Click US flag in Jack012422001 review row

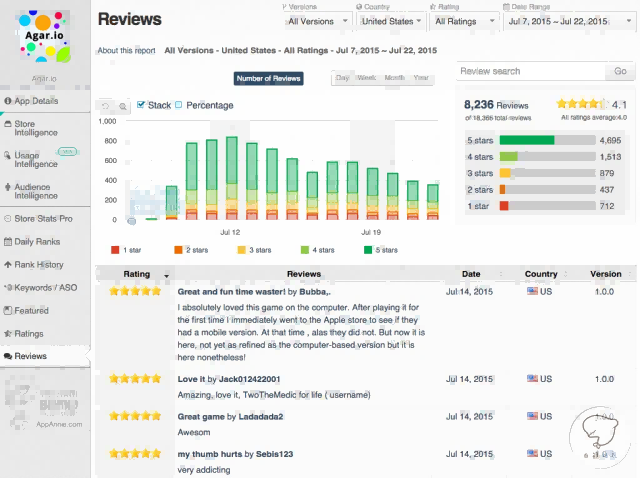coord(532,378)
